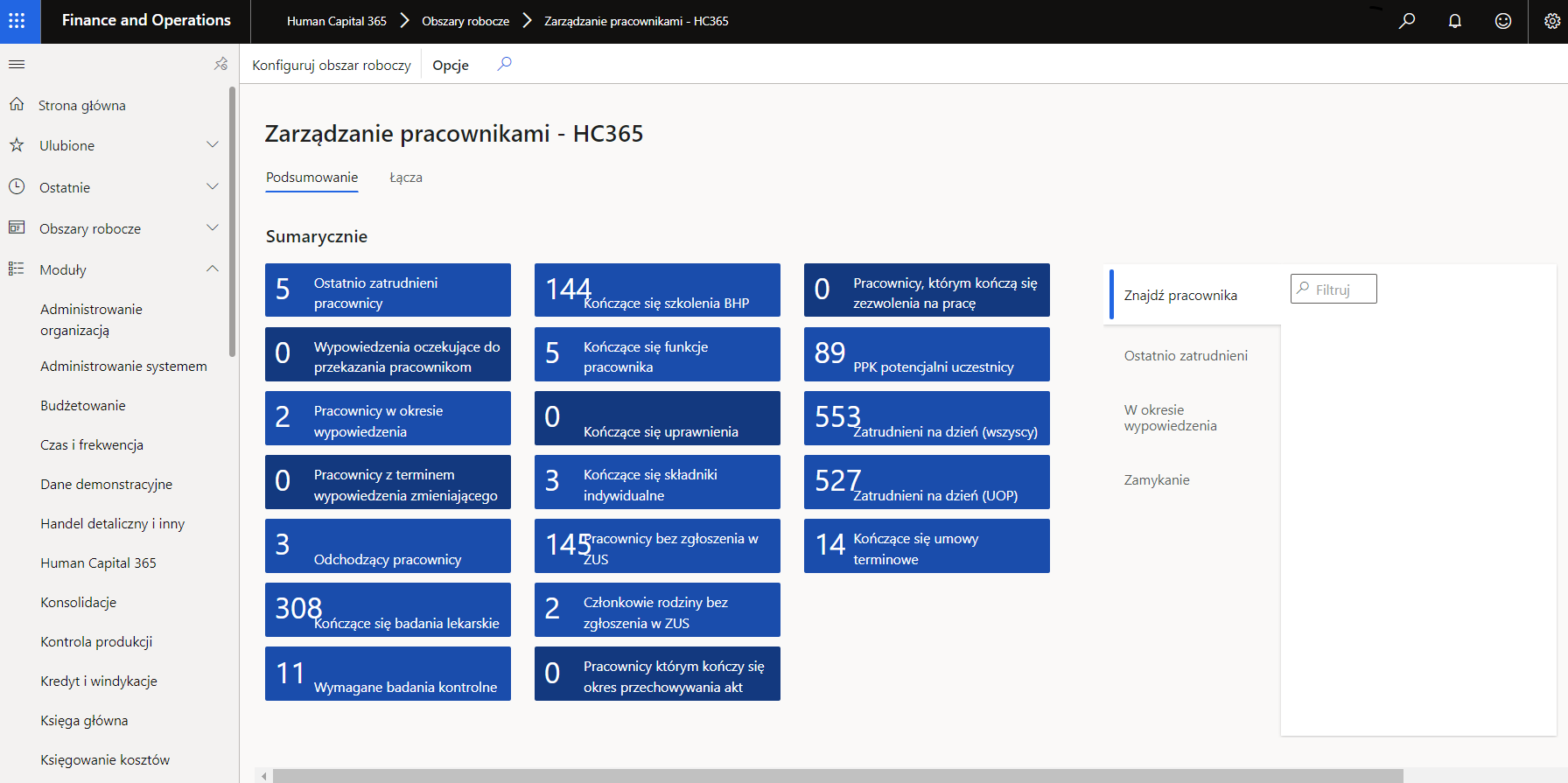Expand the Ulubione section chevron
The width and height of the screenshot is (1568, 783).
point(212,144)
